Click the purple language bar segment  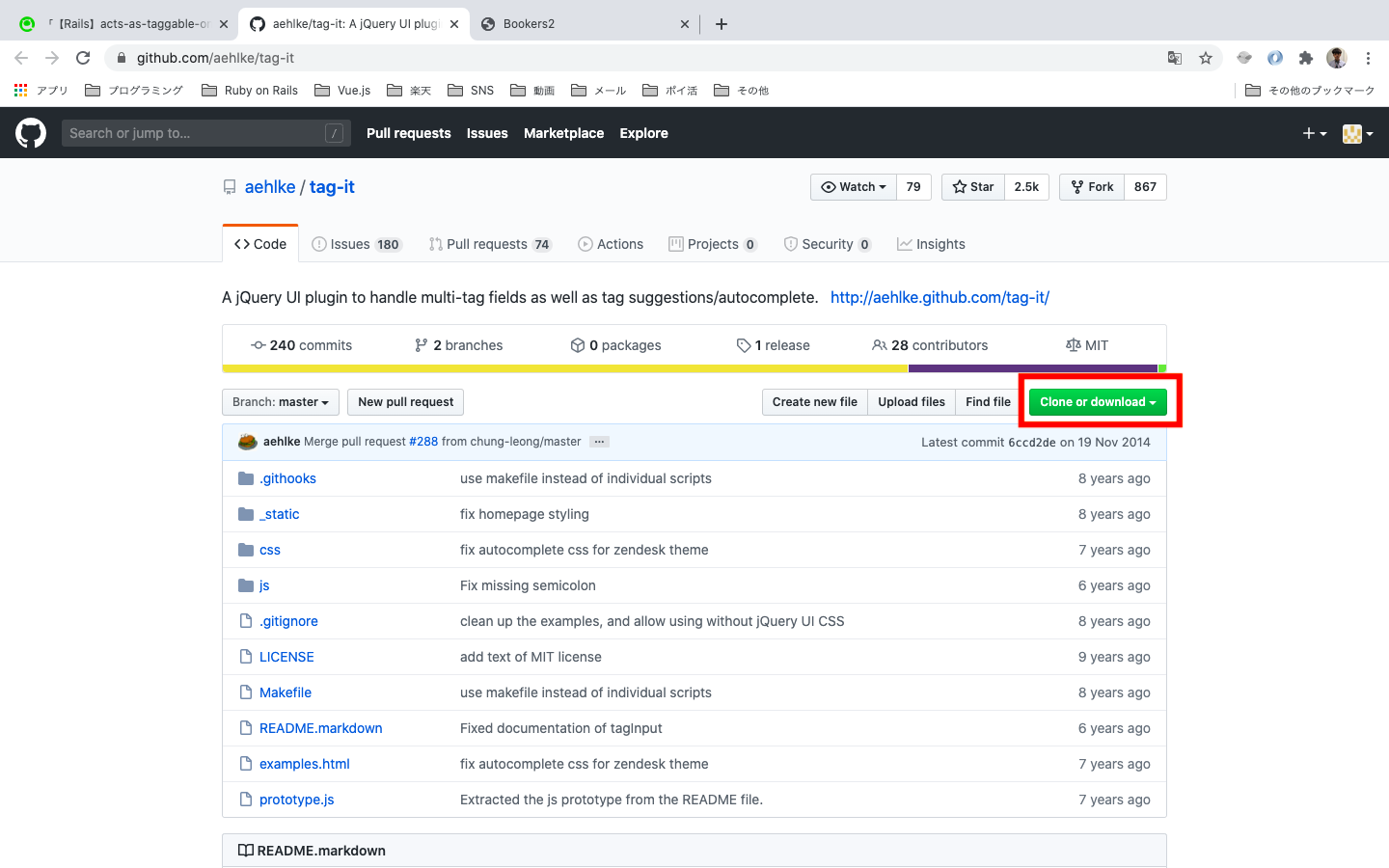point(1033,368)
